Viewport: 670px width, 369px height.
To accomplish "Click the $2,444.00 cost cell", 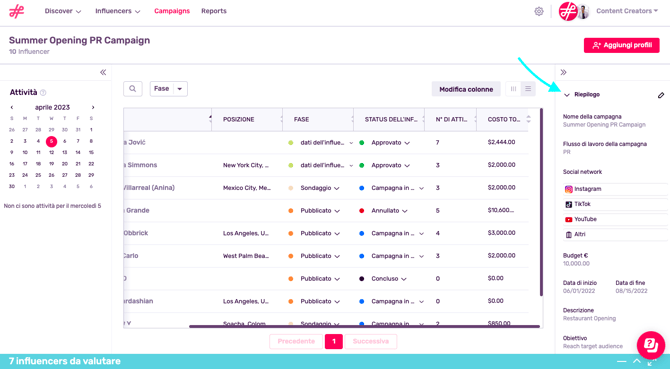I will pos(501,142).
